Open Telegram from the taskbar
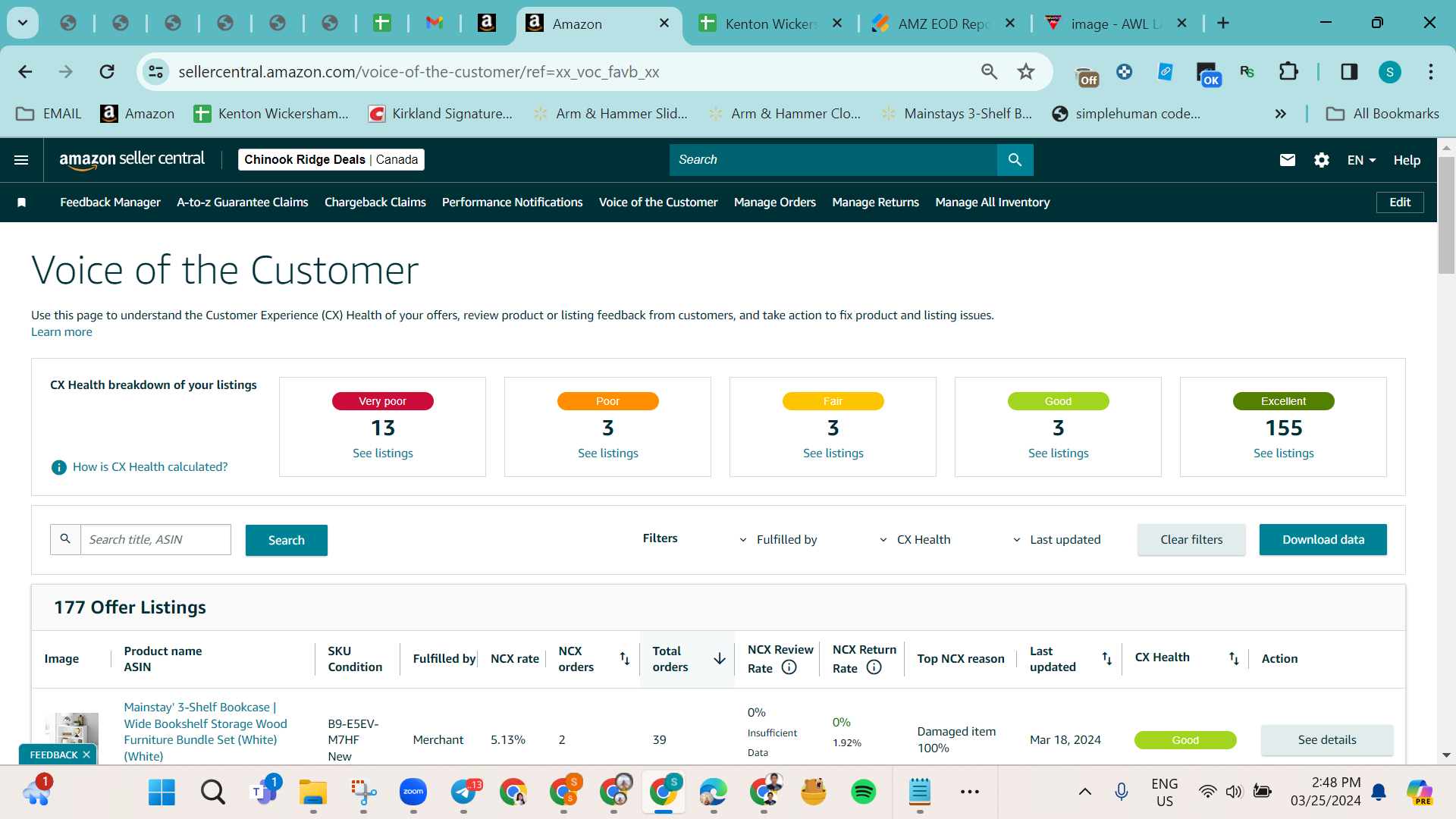1456x819 pixels. click(x=464, y=792)
